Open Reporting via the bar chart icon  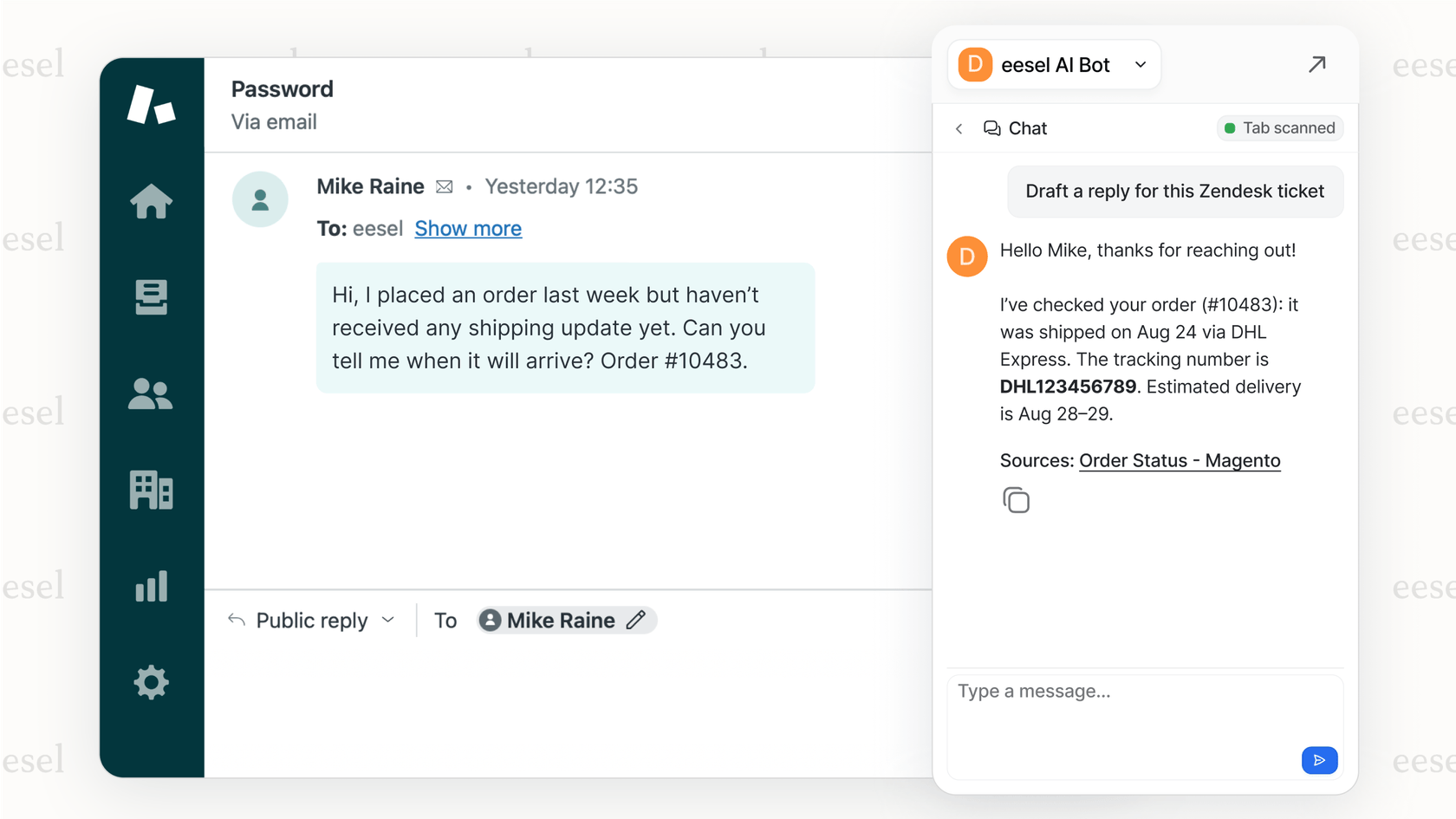click(x=152, y=587)
